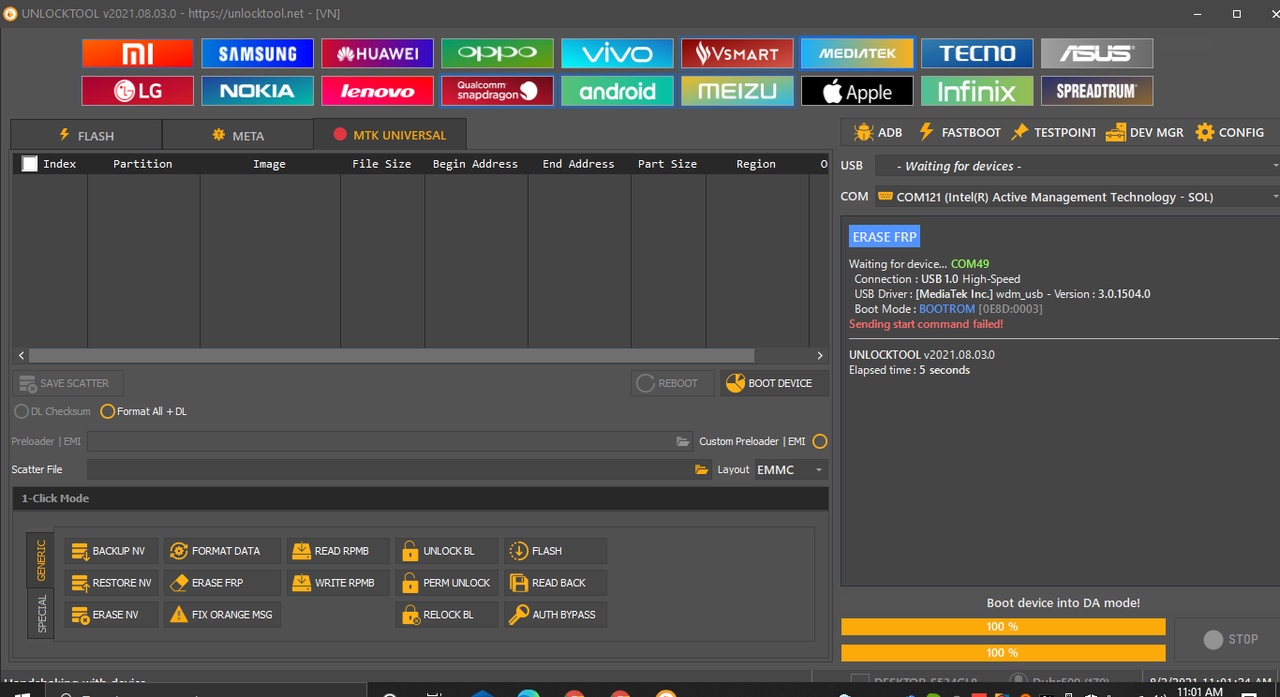Viewport: 1280px width, 697px height.
Task: Open the CONFIG settings
Action: pos(1230,132)
